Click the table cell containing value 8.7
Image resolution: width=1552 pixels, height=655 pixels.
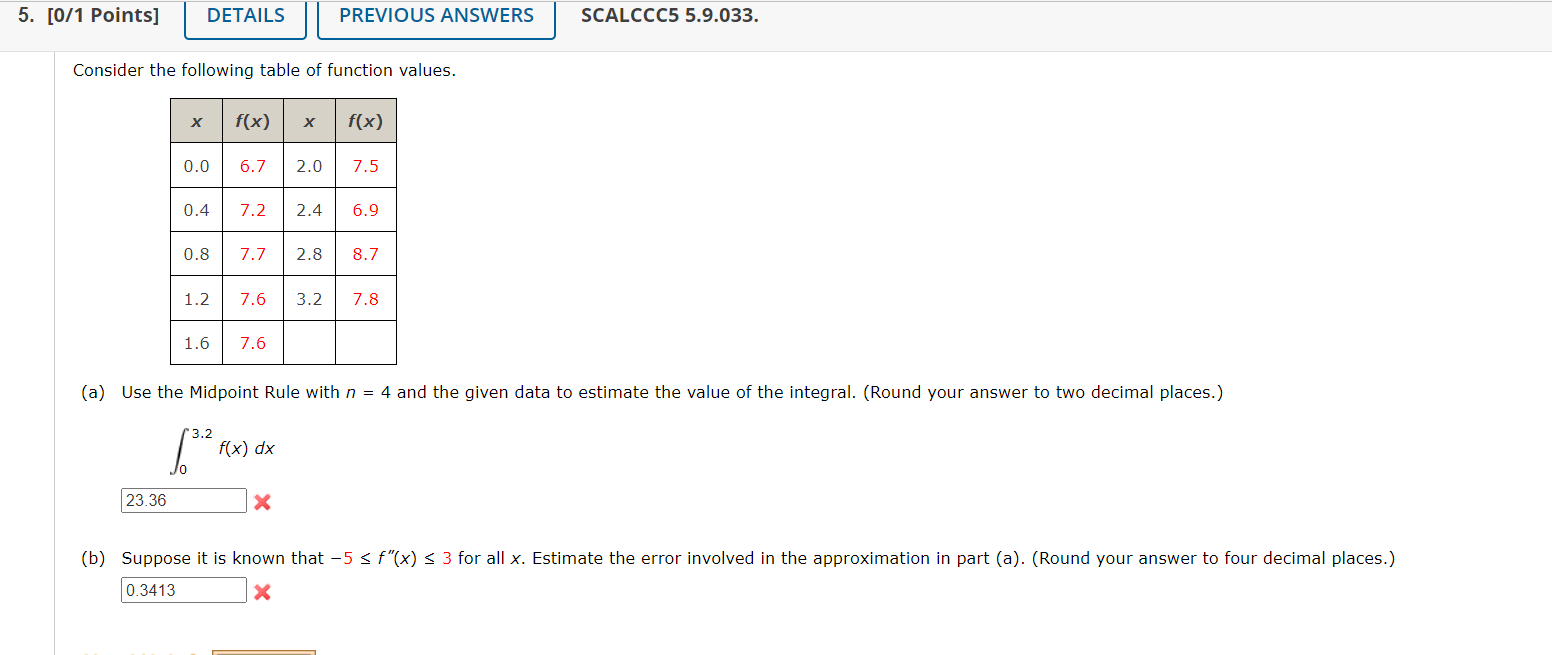(365, 254)
